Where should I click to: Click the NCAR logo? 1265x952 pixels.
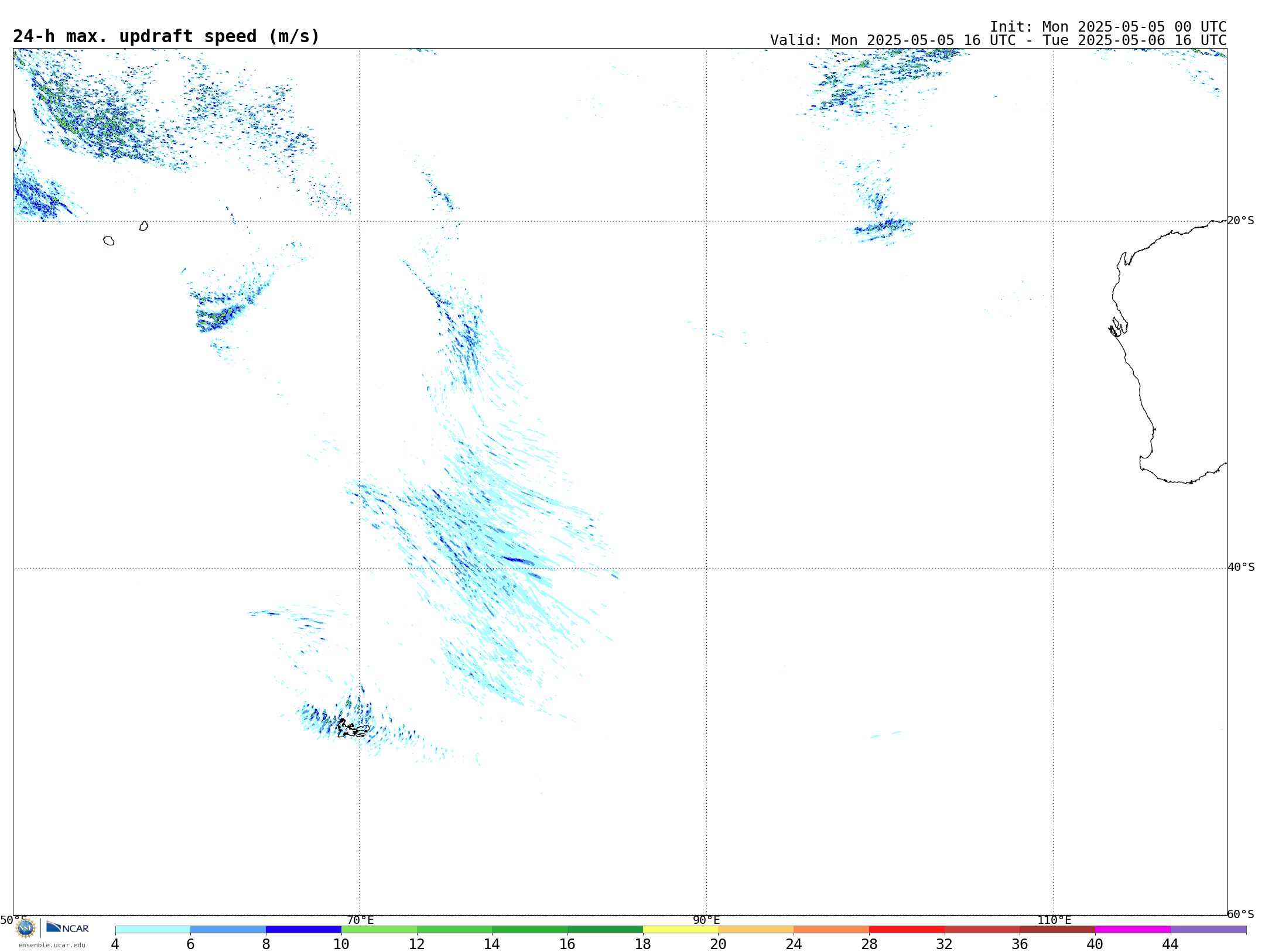point(67,927)
